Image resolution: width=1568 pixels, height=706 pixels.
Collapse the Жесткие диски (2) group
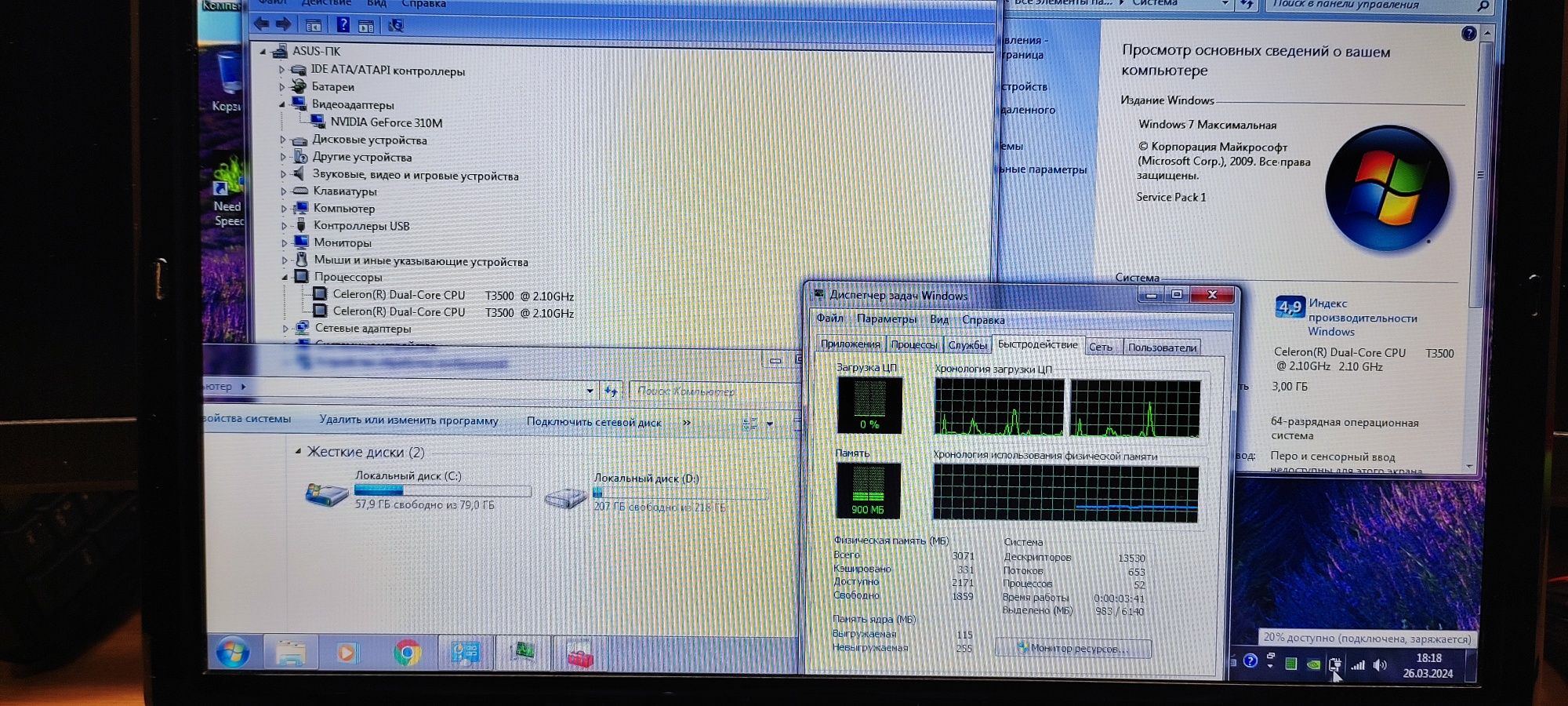[298, 451]
